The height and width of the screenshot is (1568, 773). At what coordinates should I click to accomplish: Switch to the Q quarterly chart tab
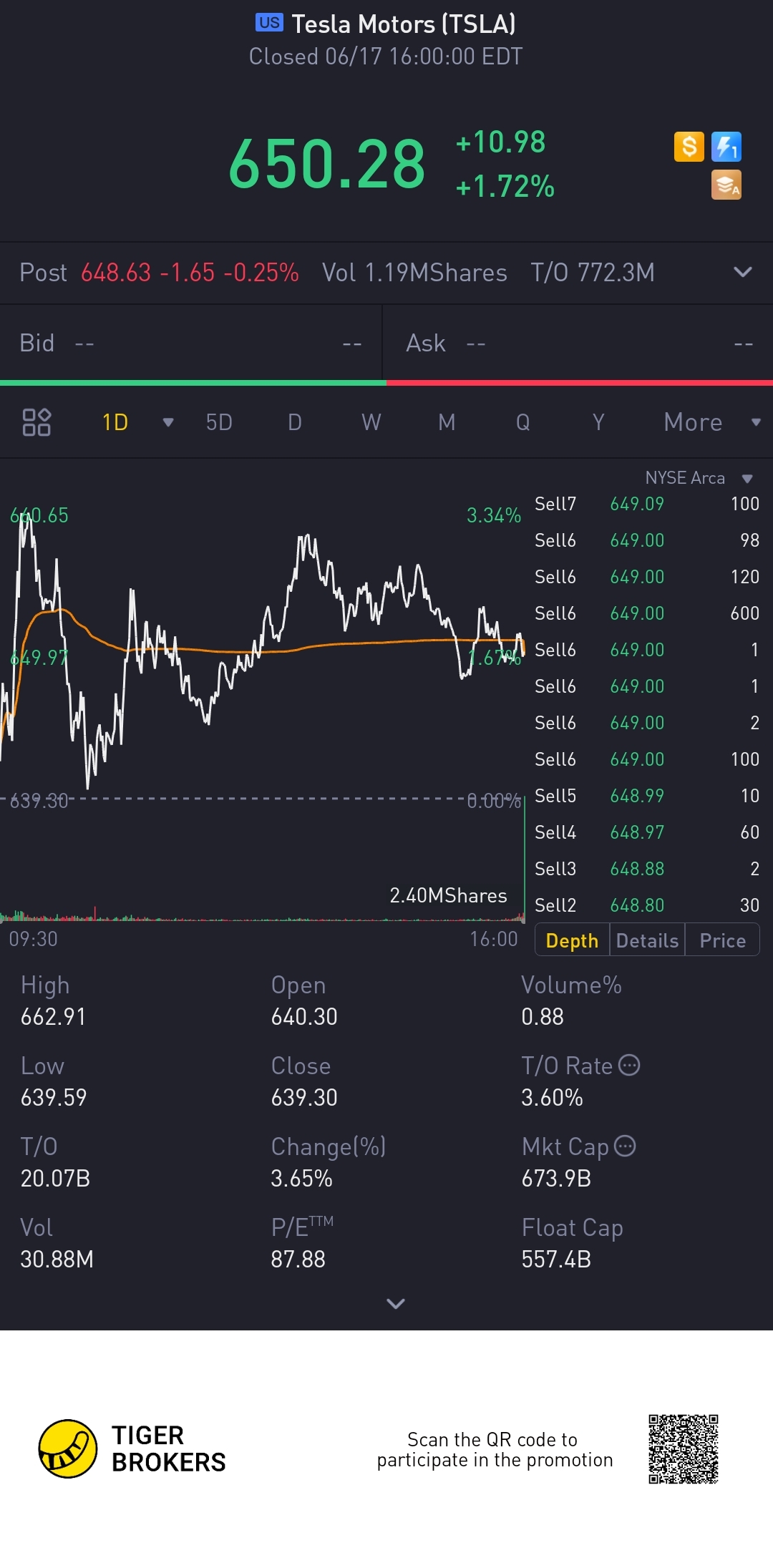coord(523,422)
